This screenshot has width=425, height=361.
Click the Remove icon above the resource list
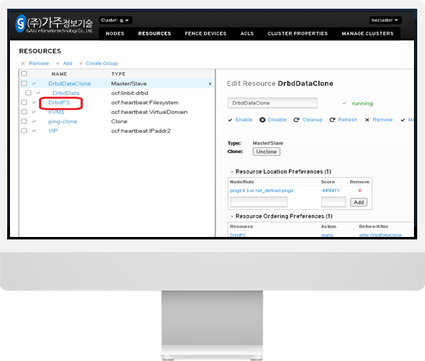coord(23,63)
